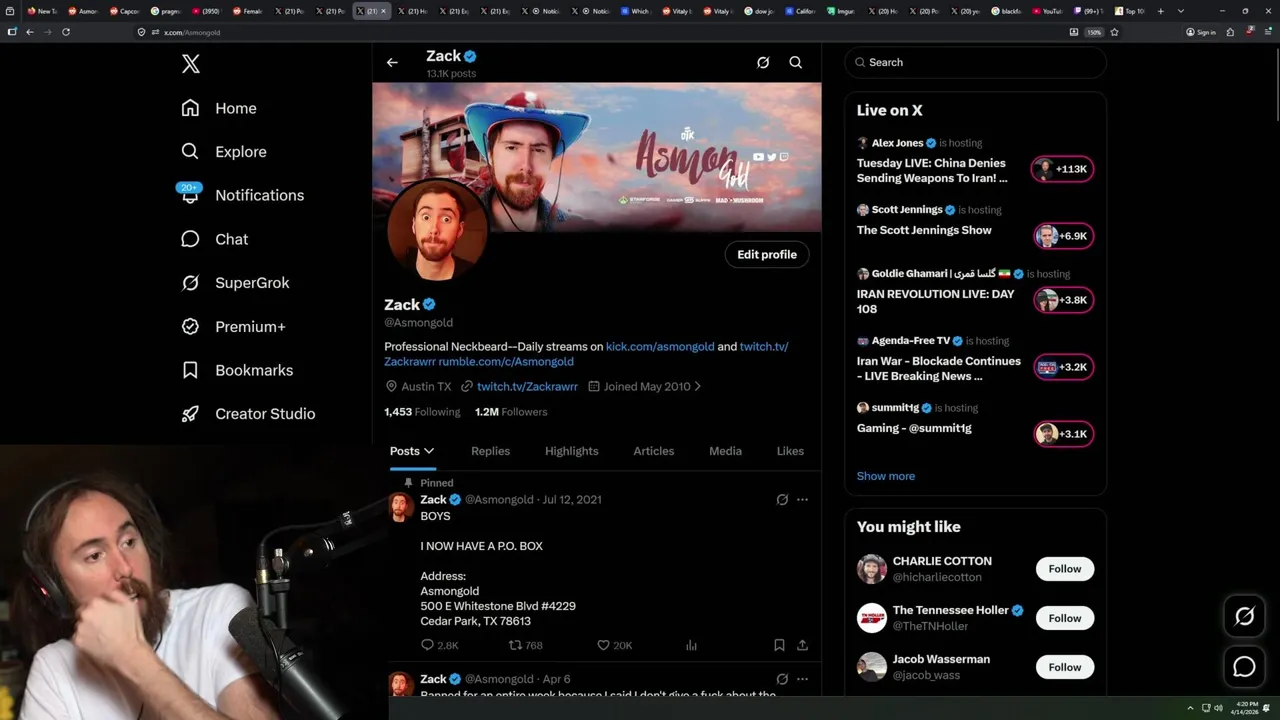Open the Posts tab dropdown
The width and height of the screenshot is (1280, 720).
[412, 451]
